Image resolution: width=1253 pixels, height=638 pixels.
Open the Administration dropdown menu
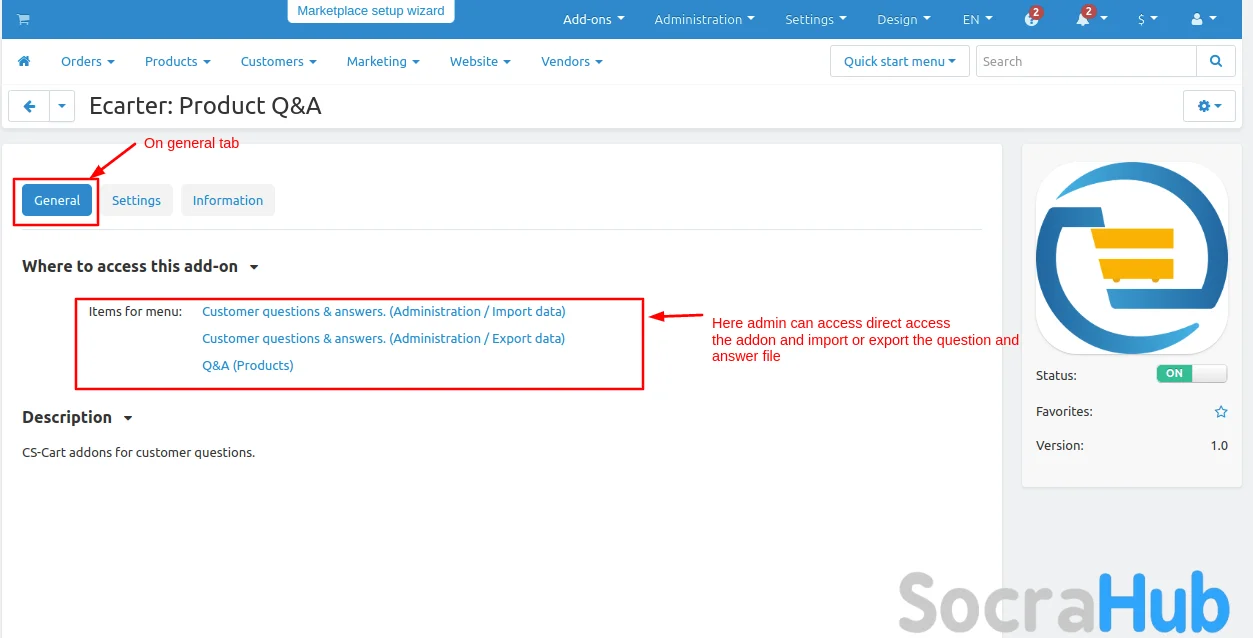(x=704, y=19)
